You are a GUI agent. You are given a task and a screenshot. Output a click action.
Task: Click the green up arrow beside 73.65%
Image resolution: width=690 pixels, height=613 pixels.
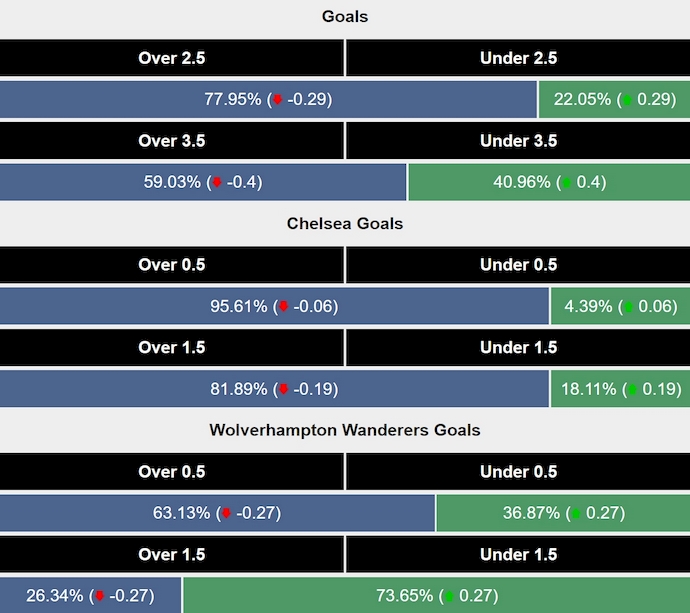450,597
